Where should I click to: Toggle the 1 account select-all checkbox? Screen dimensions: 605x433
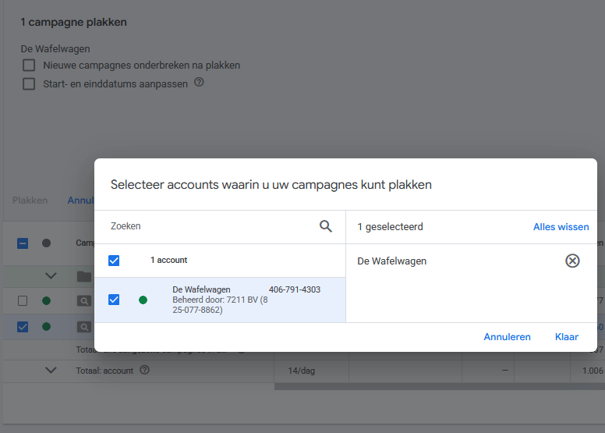pos(114,260)
